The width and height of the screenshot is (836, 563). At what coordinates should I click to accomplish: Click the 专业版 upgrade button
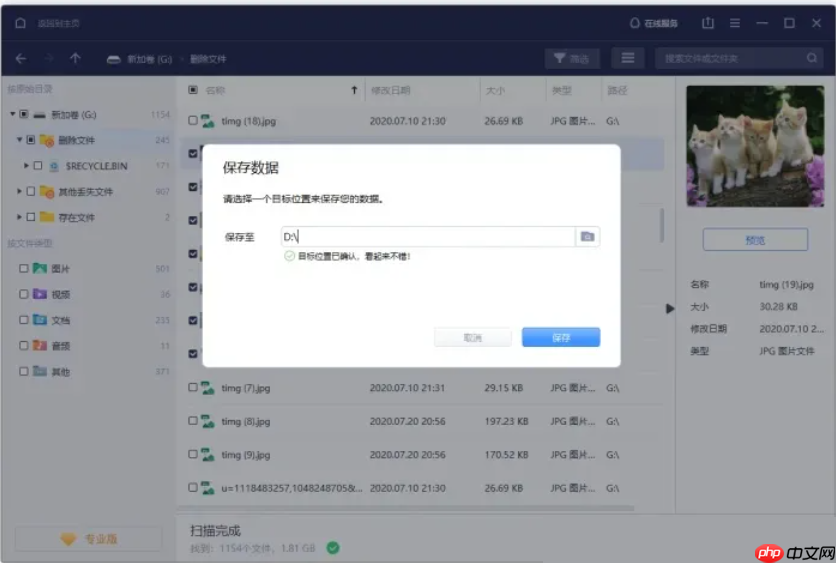(x=89, y=539)
